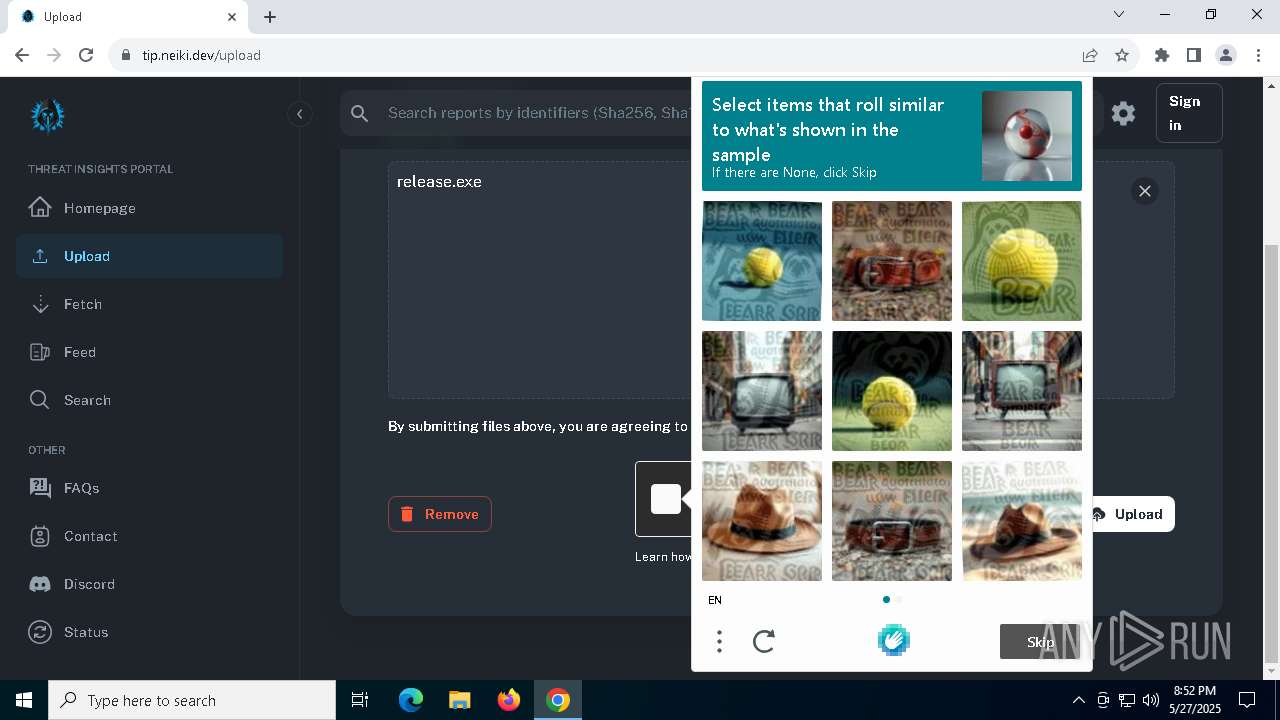This screenshot has height=720, width=1280.
Task: Launch Microsoft Edge from taskbar
Action: pyautogui.click(x=411, y=700)
